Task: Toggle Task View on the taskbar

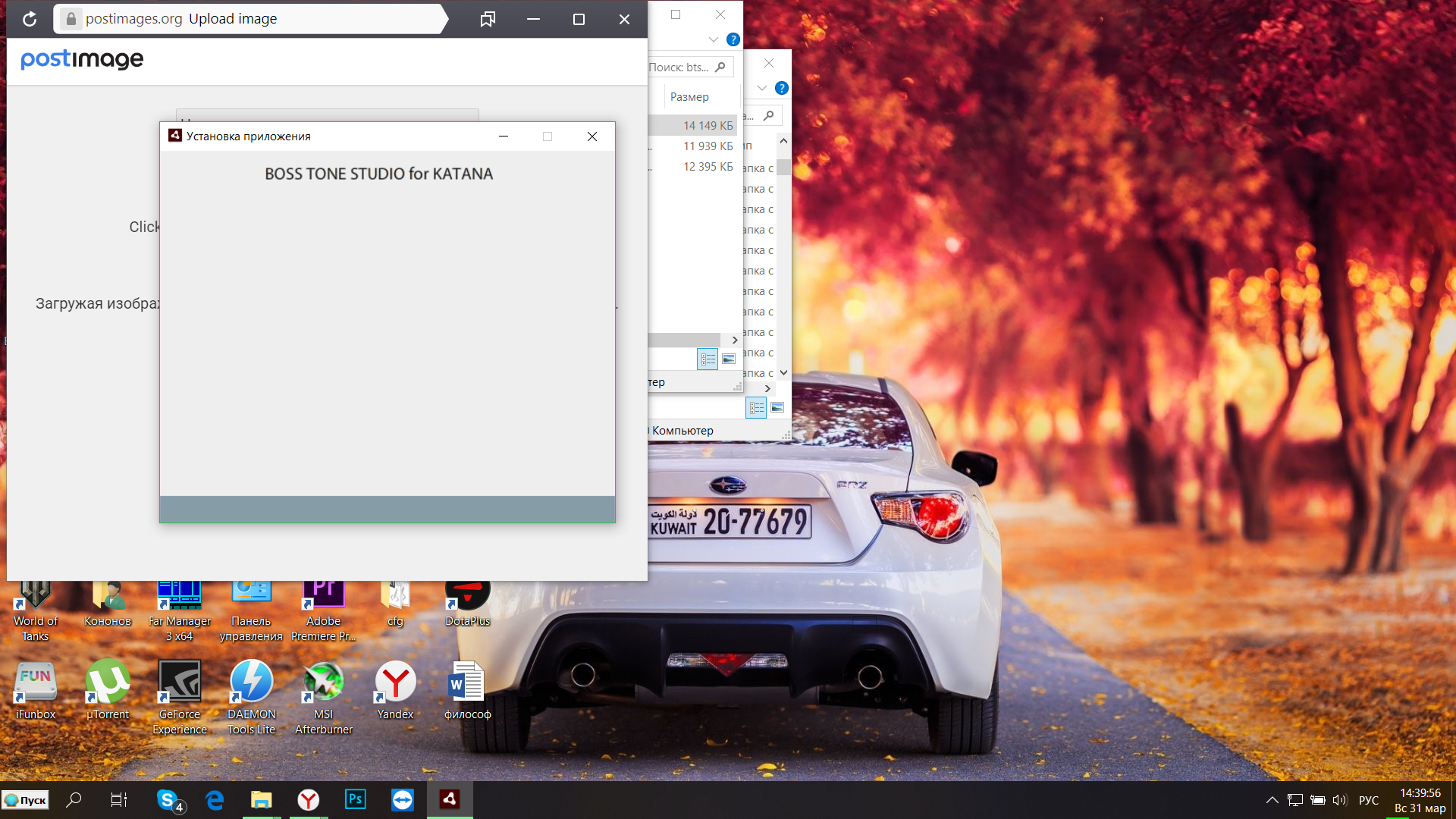Action: (119, 800)
